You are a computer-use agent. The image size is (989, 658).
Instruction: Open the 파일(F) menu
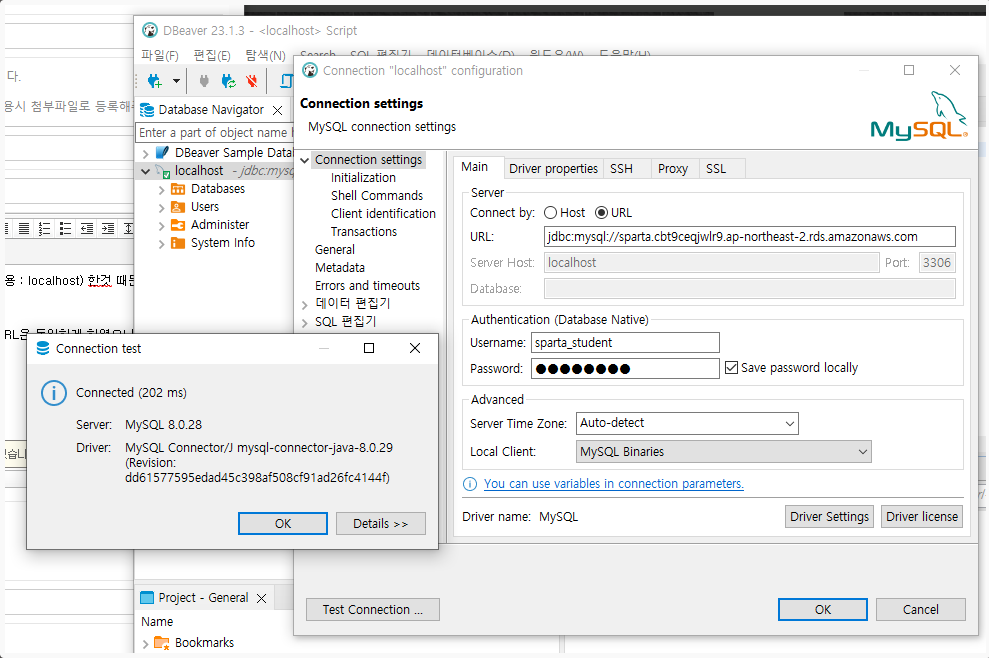click(x=160, y=56)
